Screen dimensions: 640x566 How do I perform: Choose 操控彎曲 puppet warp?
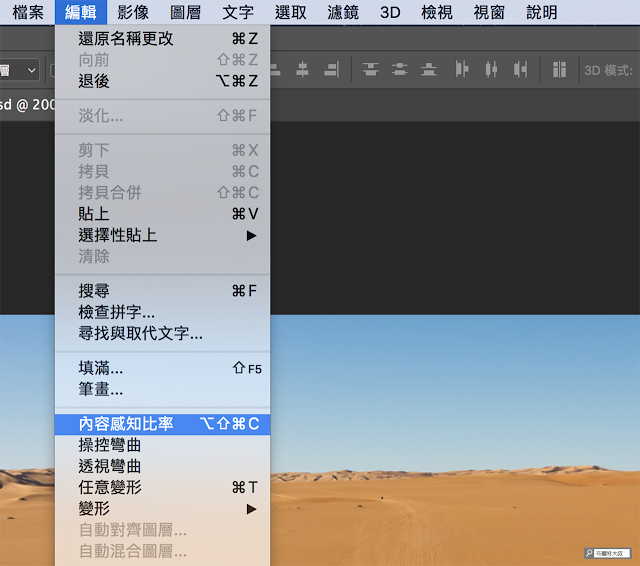[162, 445]
